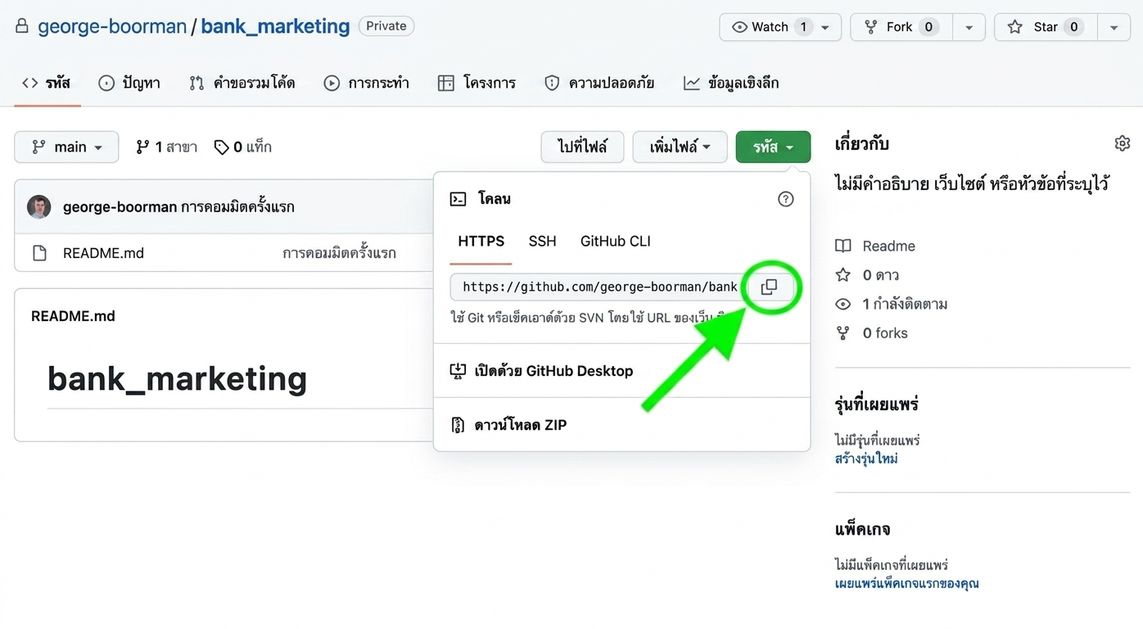Open the คำขอรวมโค้ด pull requests tab
Screen dimensions: 1143x629
pyautogui.click(x=242, y=83)
